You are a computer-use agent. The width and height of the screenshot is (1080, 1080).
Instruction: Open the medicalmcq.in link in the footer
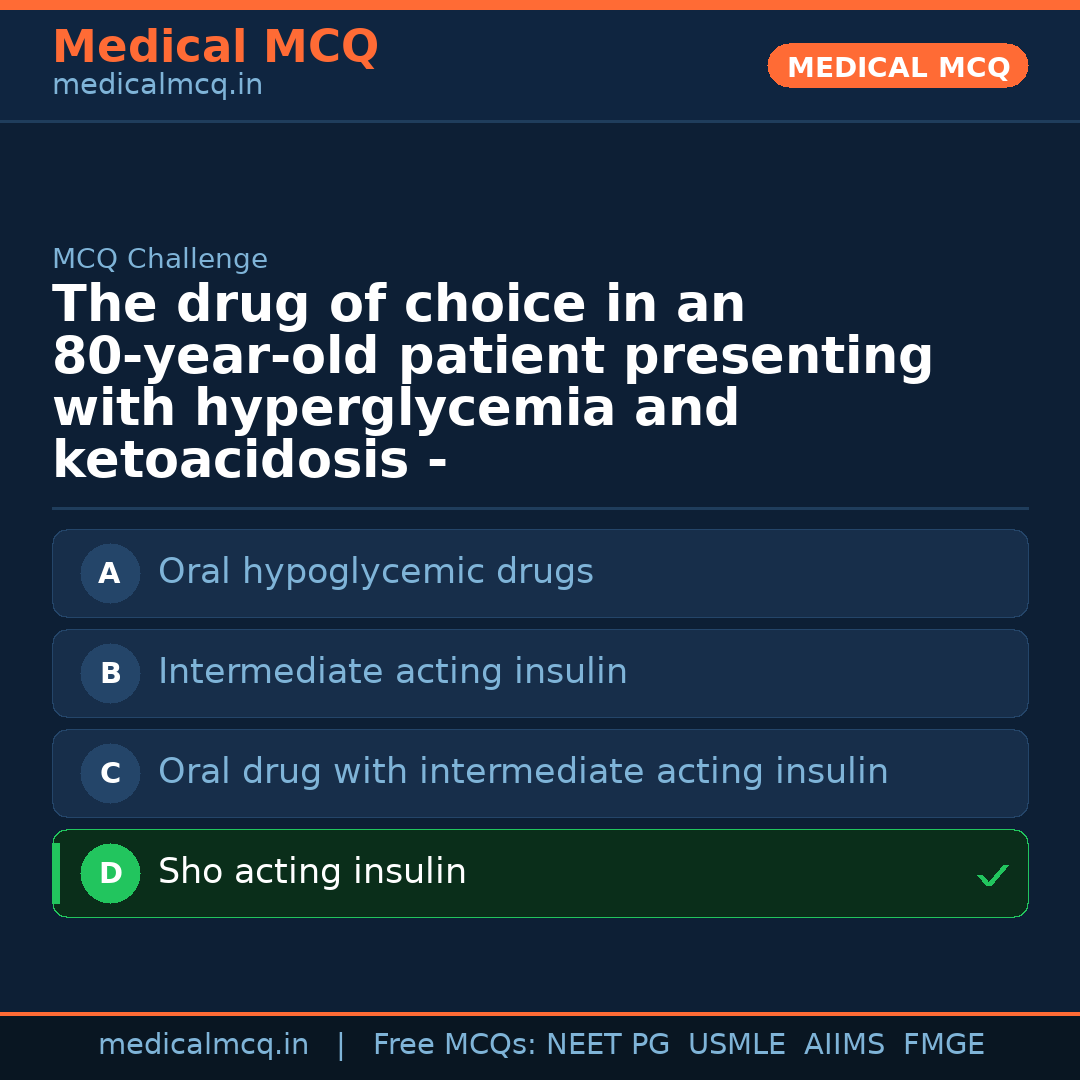click(203, 1045)
